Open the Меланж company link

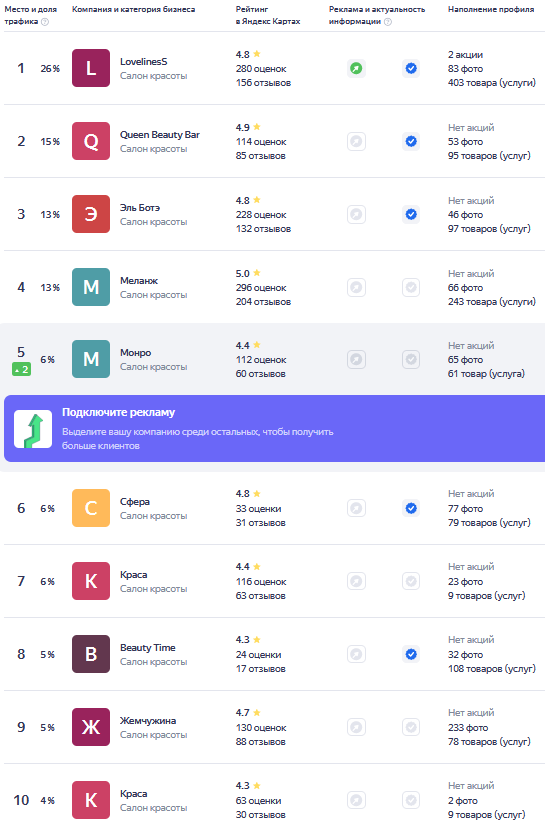(139, 281)
